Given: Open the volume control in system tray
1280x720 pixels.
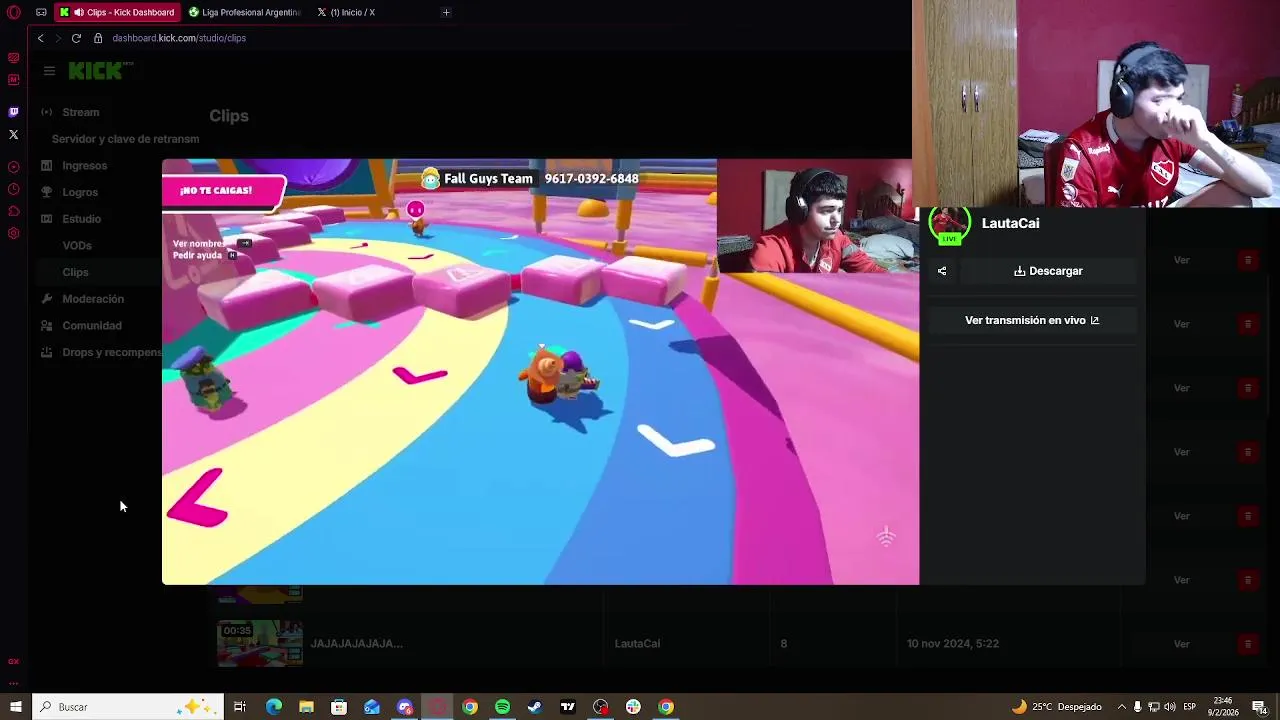Looking at the screenshot, I should click(1169, 707).
